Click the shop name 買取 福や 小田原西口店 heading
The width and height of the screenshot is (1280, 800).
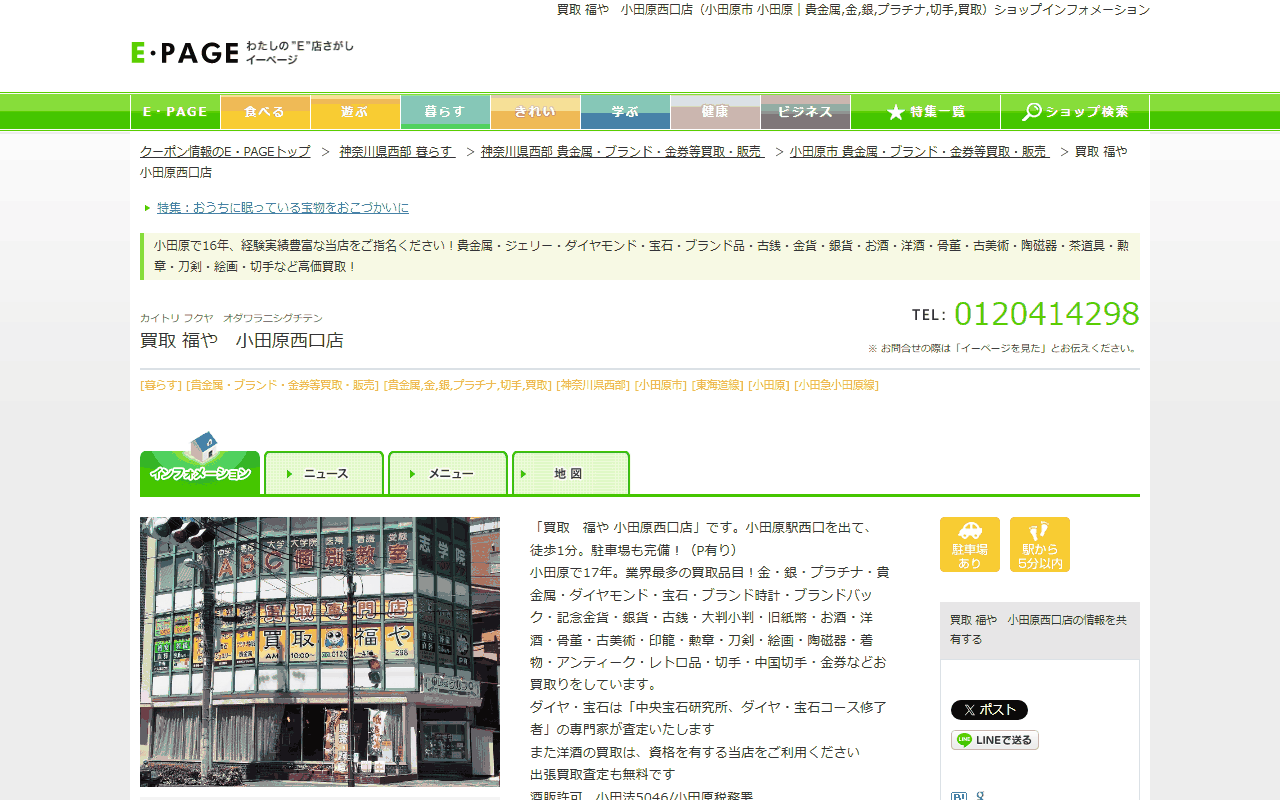tap(242, 340)
